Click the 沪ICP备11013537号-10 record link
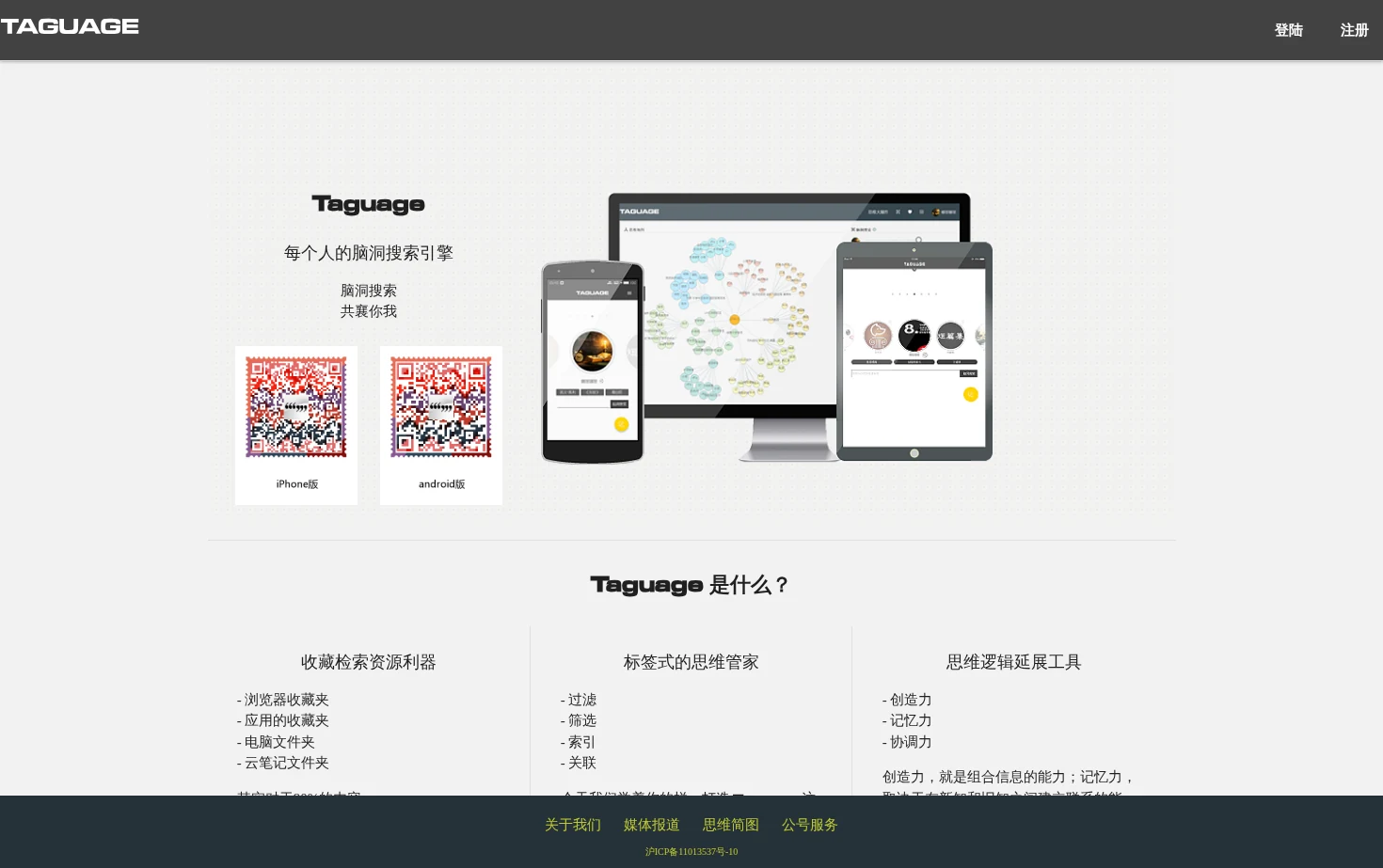The height and width of the screenshot is (868, 1383). click(691, 852)
